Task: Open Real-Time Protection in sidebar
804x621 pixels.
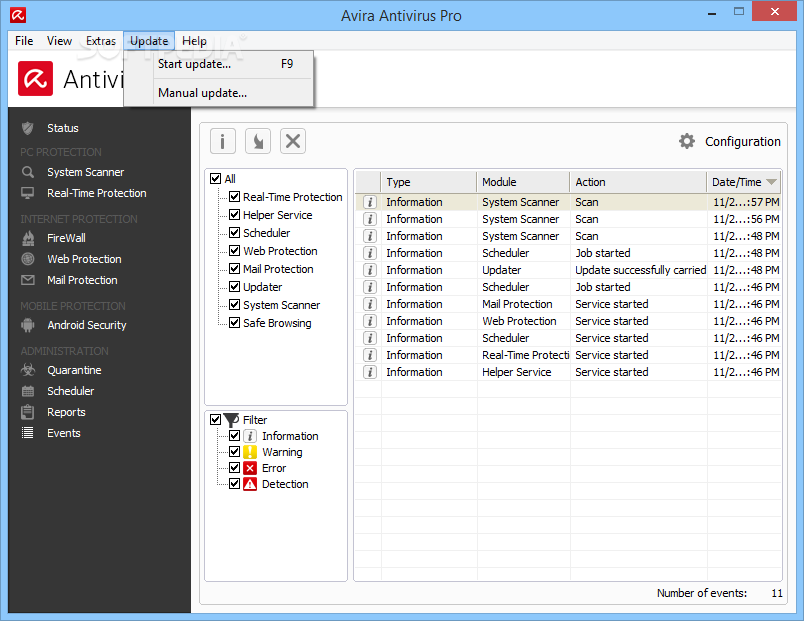Action: (97, 193)
